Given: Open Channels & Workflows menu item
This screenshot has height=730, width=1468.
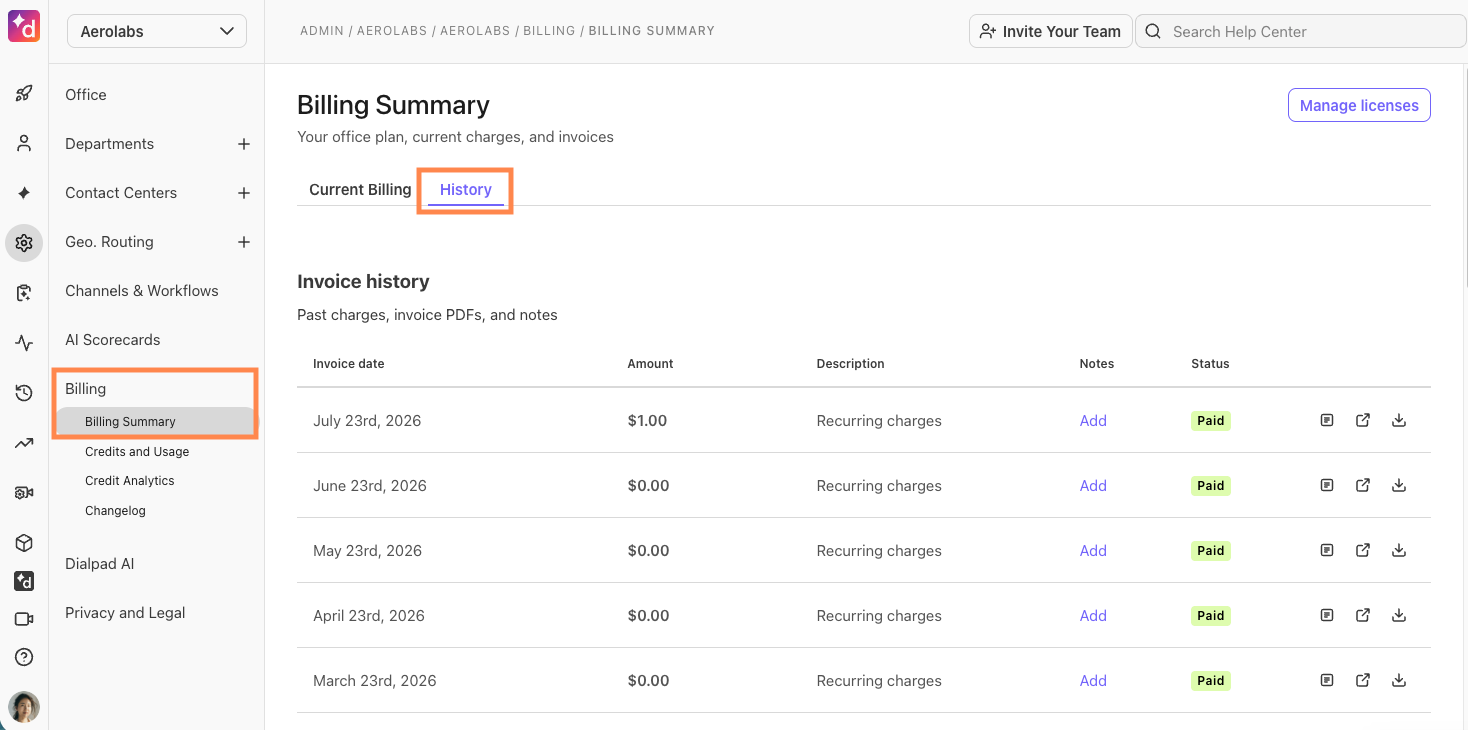Looking at the screenshot, I should click(142, 290).
